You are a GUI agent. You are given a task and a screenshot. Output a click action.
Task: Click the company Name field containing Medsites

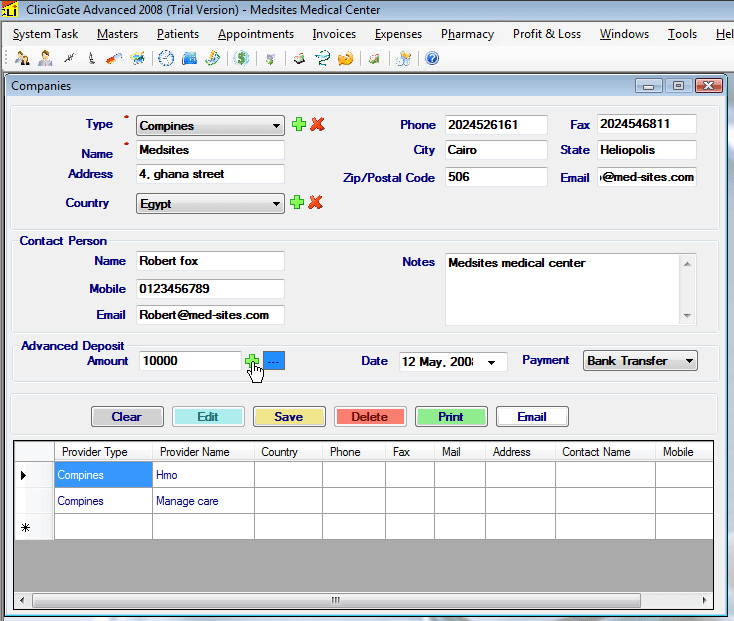click(210, 150)
